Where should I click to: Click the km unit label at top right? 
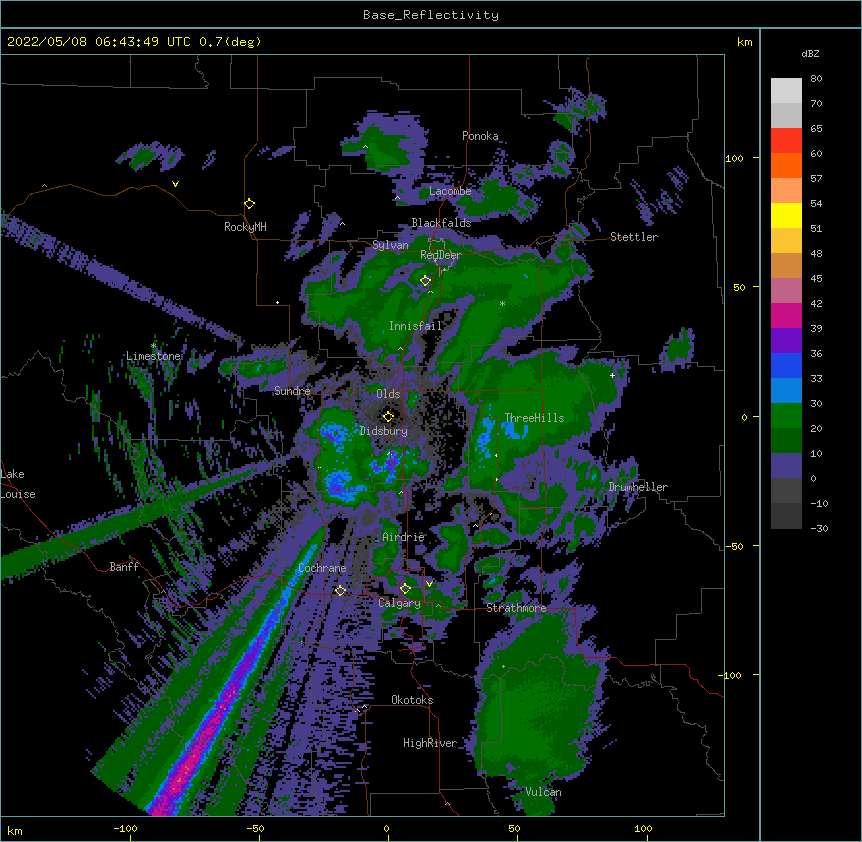click(744, 42)
